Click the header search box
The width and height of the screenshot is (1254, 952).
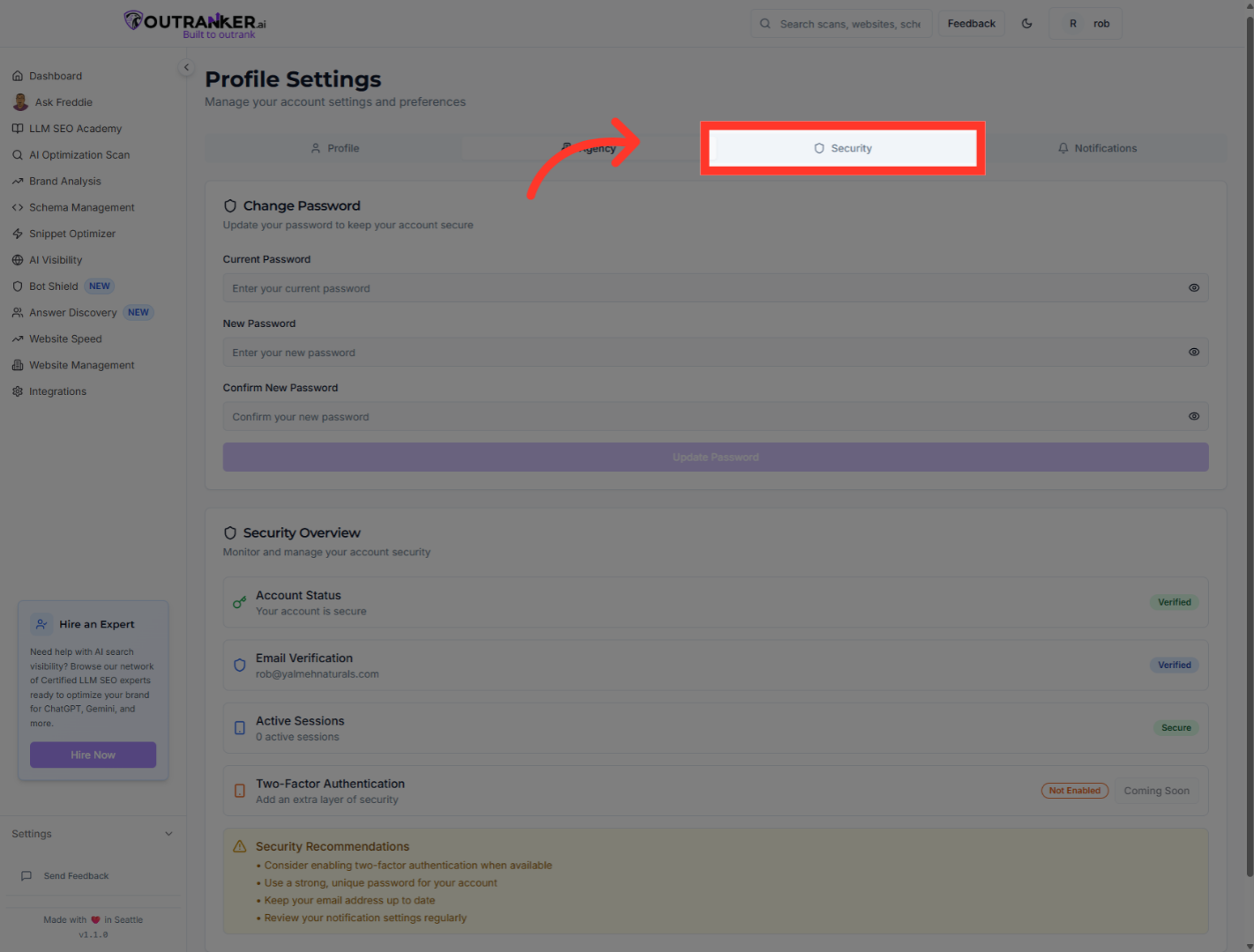click(841, 24)
